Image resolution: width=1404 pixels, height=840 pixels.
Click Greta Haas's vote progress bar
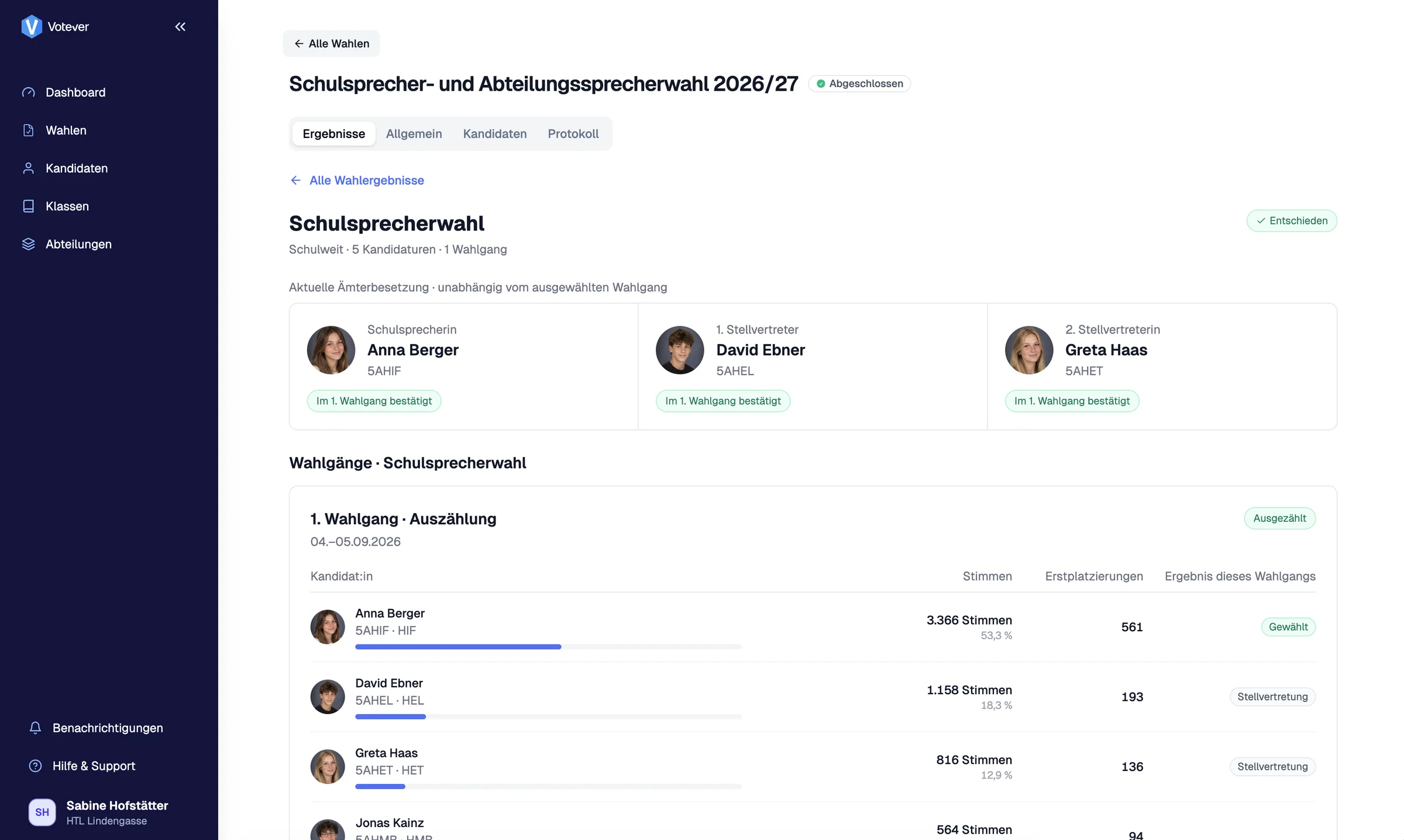549,787
